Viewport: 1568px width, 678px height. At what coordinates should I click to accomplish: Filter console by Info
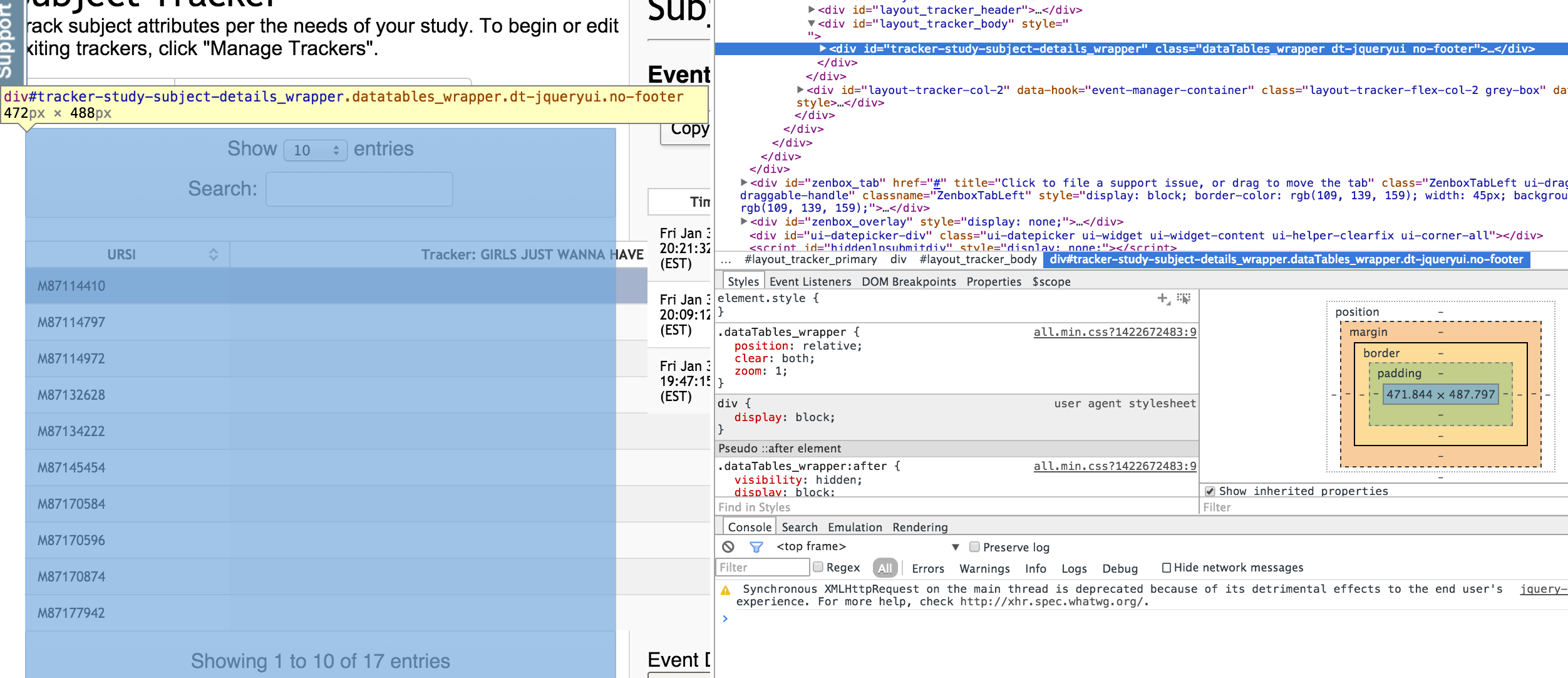1036,568
